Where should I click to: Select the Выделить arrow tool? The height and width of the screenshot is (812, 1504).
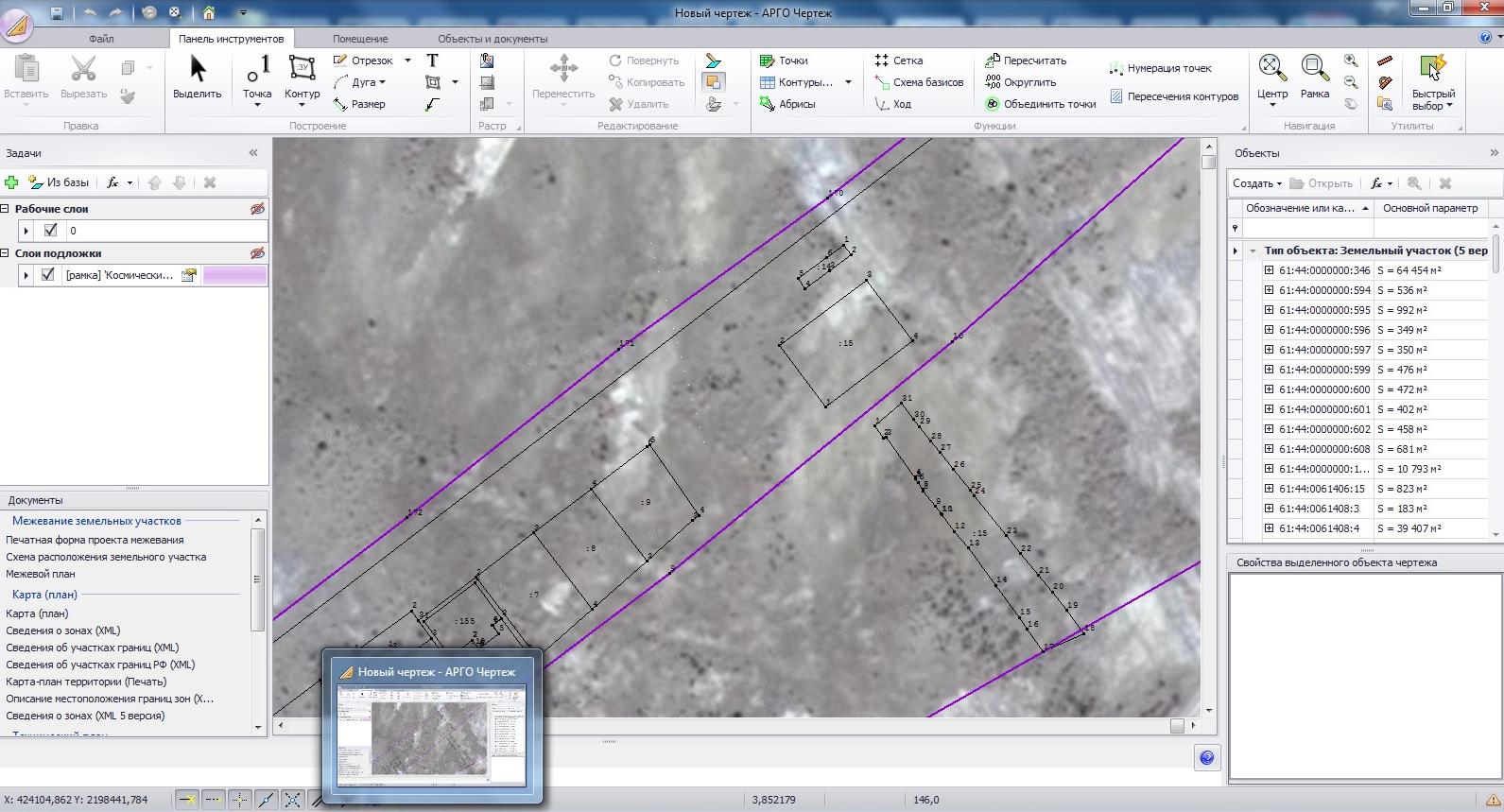pyautogui.click(x=197, y=78)
